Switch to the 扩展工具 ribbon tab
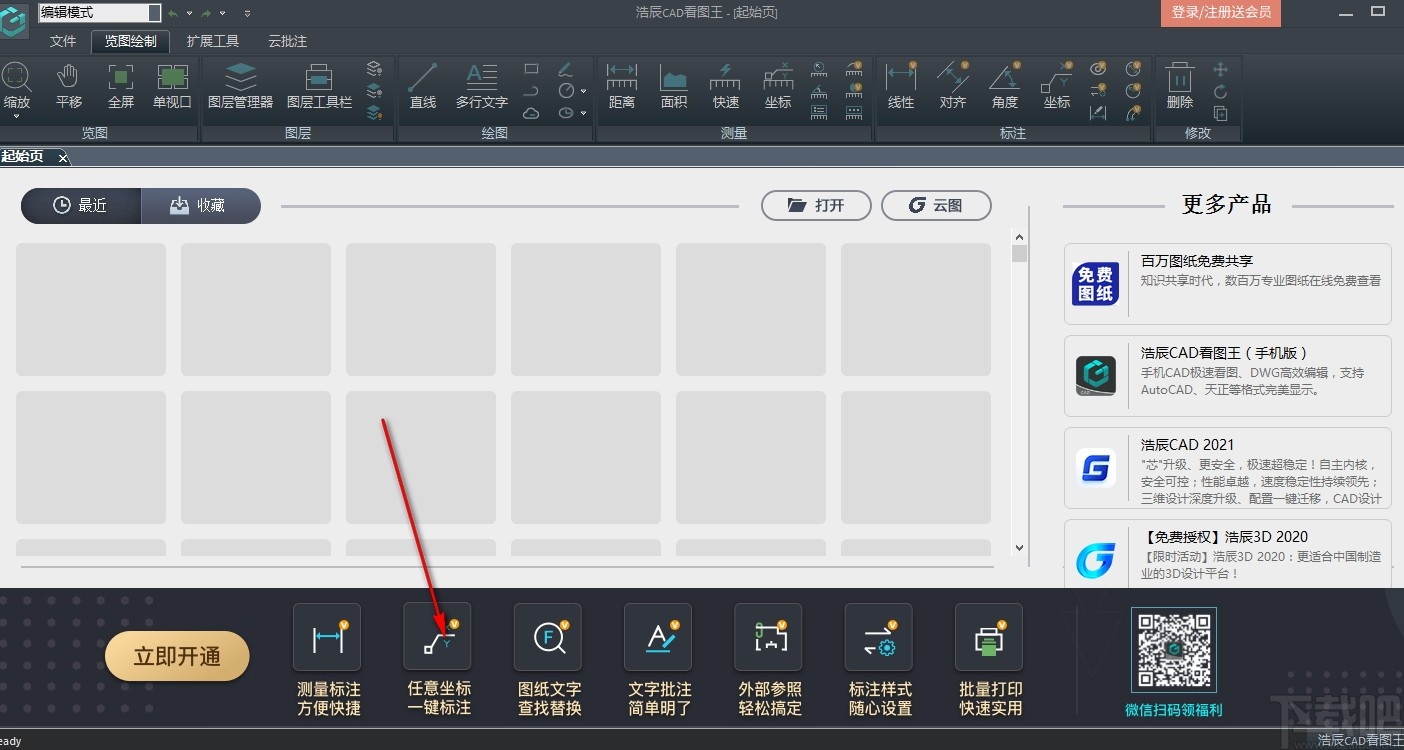Image resolution: width=1404 pixels, height=750 pixels. pos(212,41)
